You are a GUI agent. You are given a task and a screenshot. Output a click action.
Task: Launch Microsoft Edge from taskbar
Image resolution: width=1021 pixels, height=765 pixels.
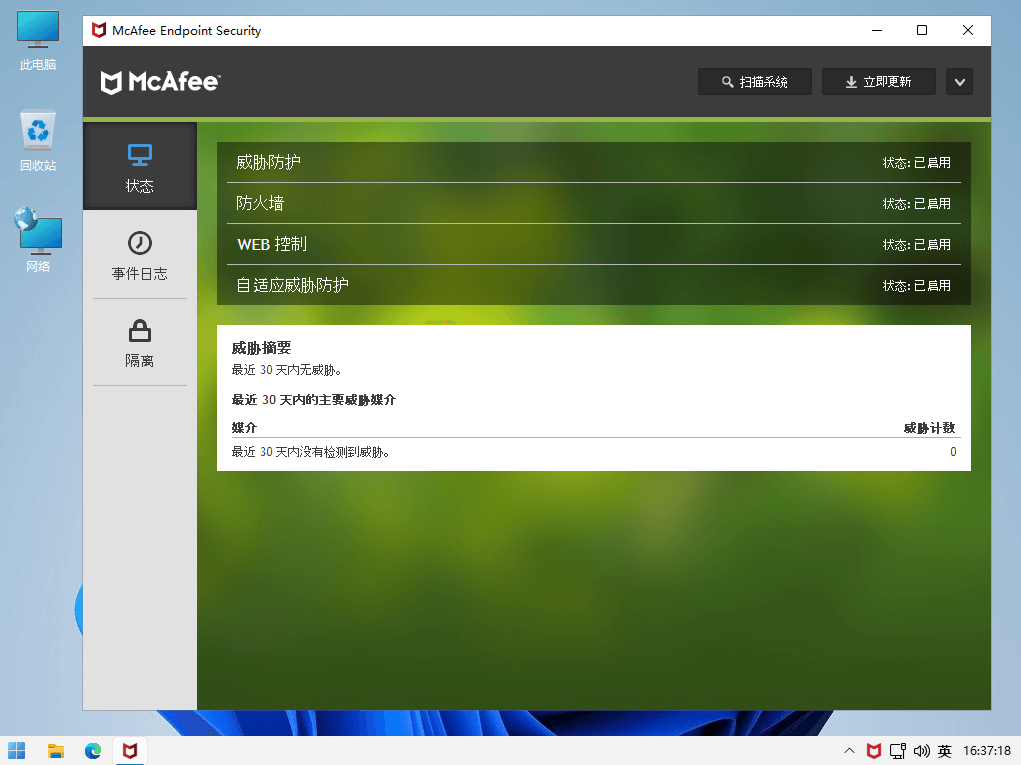[x=93, y=751]
